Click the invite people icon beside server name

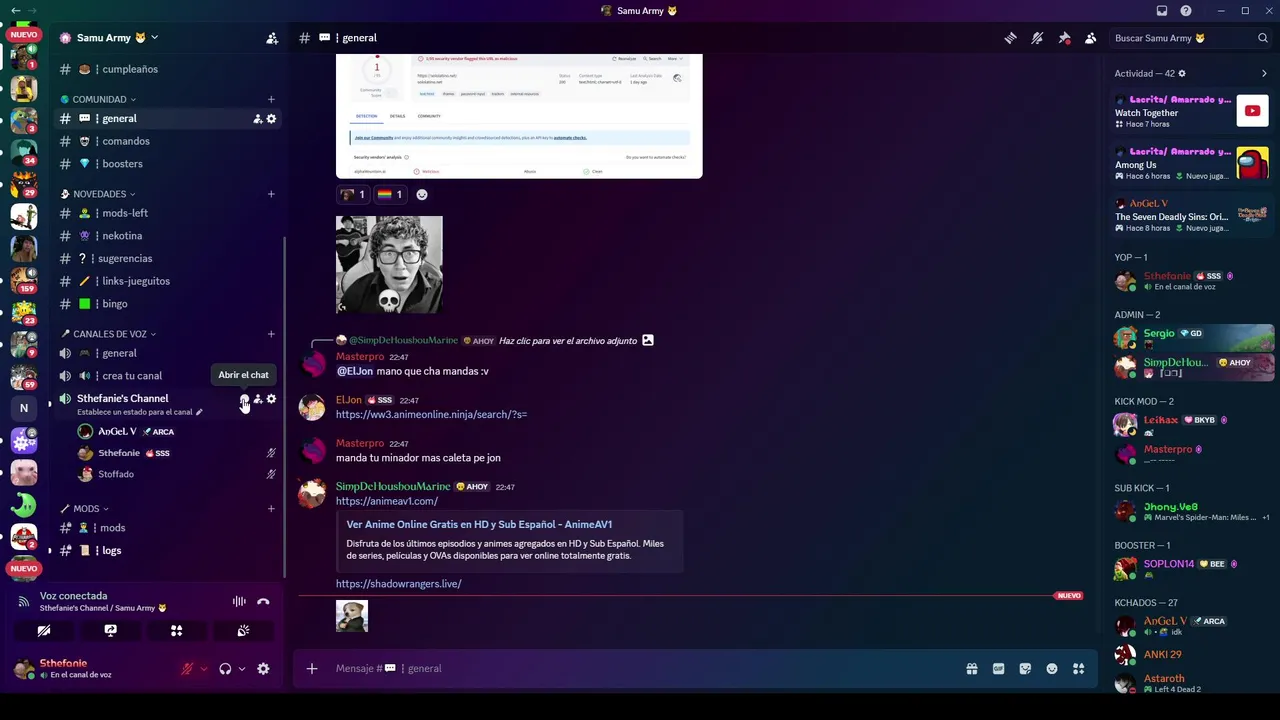(272, 38)
